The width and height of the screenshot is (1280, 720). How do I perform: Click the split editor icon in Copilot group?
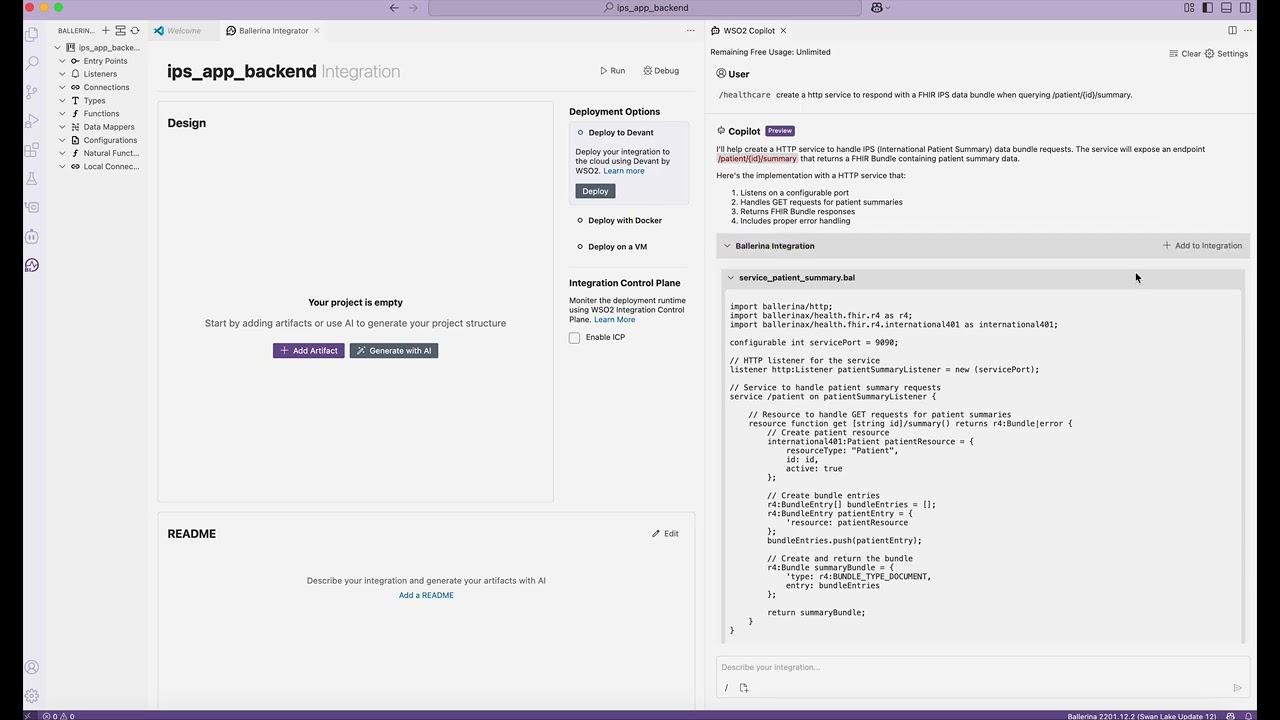[1232, 31]
